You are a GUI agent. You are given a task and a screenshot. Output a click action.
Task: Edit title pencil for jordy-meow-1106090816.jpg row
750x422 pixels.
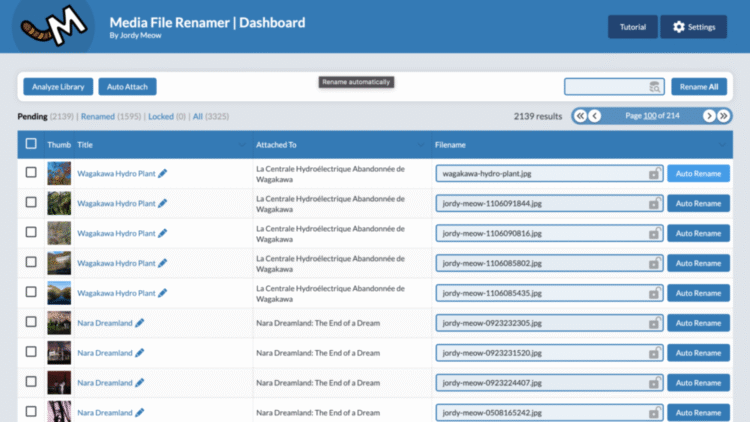coord(163,233)
